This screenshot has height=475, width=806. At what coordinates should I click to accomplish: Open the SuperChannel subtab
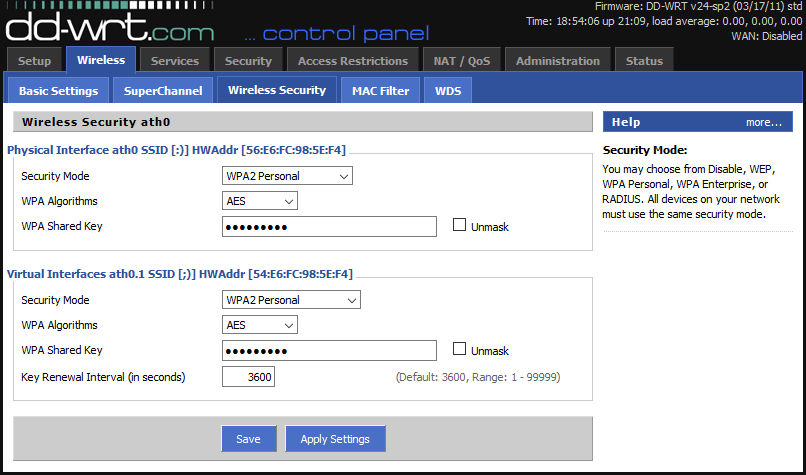(163, 90)
